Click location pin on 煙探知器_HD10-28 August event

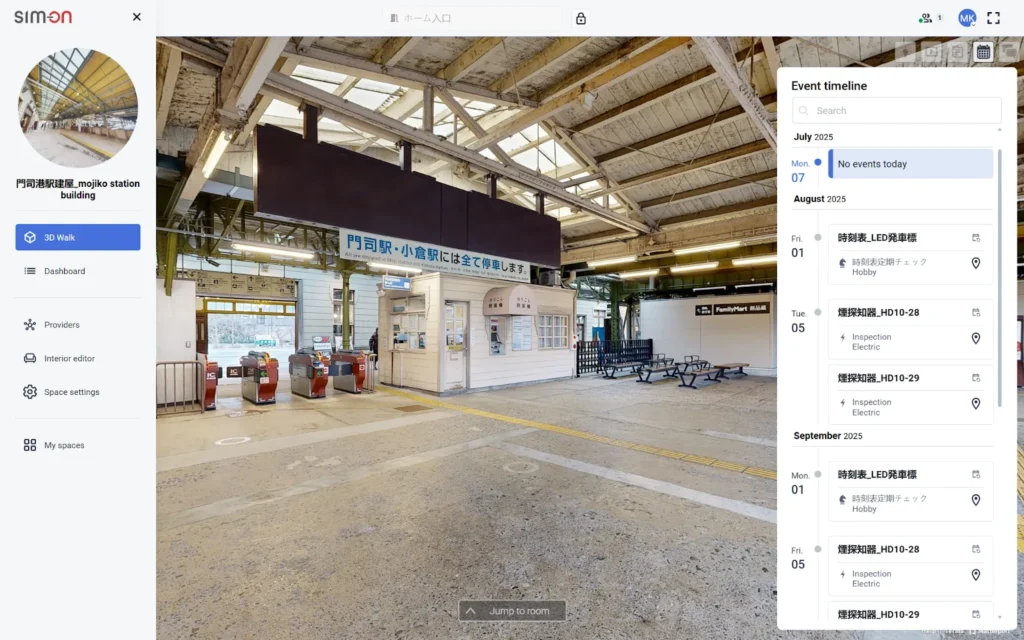pyautogui.click(x=976, y=338)
